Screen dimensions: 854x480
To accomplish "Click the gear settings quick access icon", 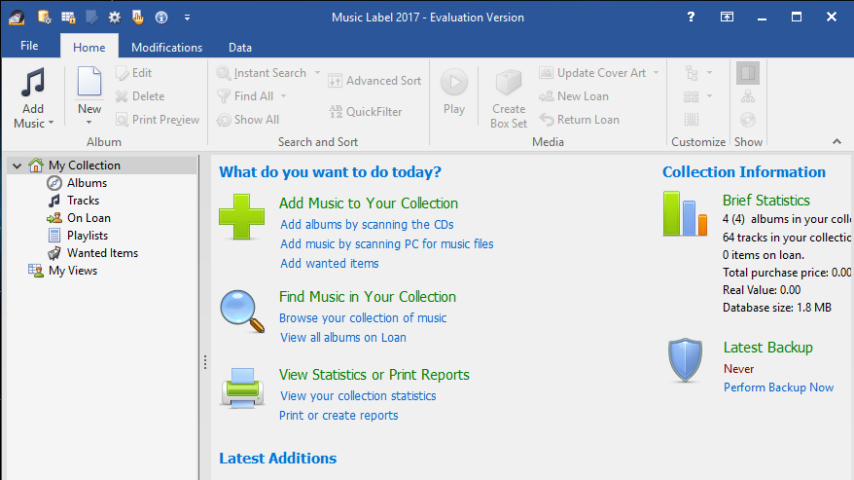I will 114,17.
